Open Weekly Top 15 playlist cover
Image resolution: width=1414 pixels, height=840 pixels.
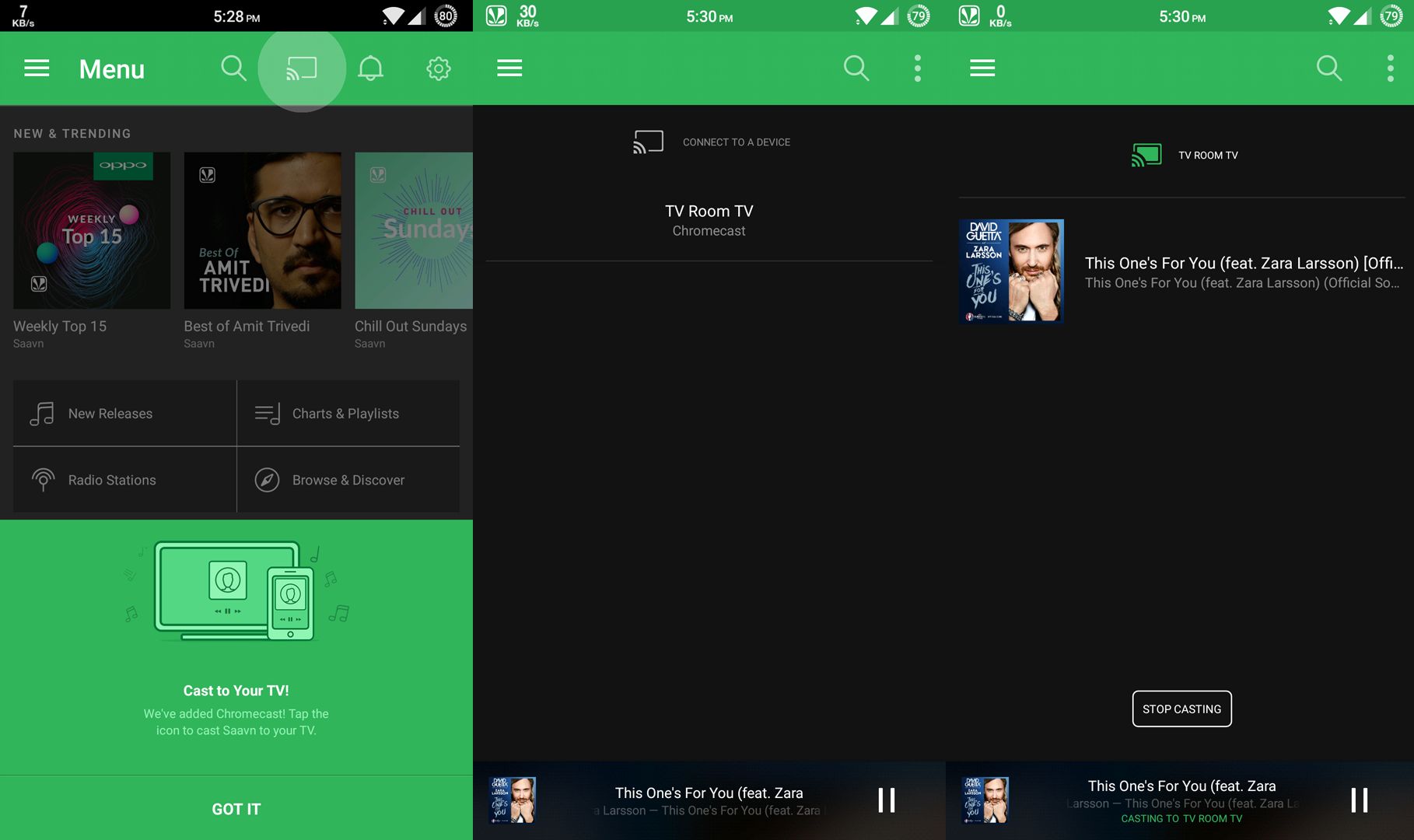[x=92, y=230]
